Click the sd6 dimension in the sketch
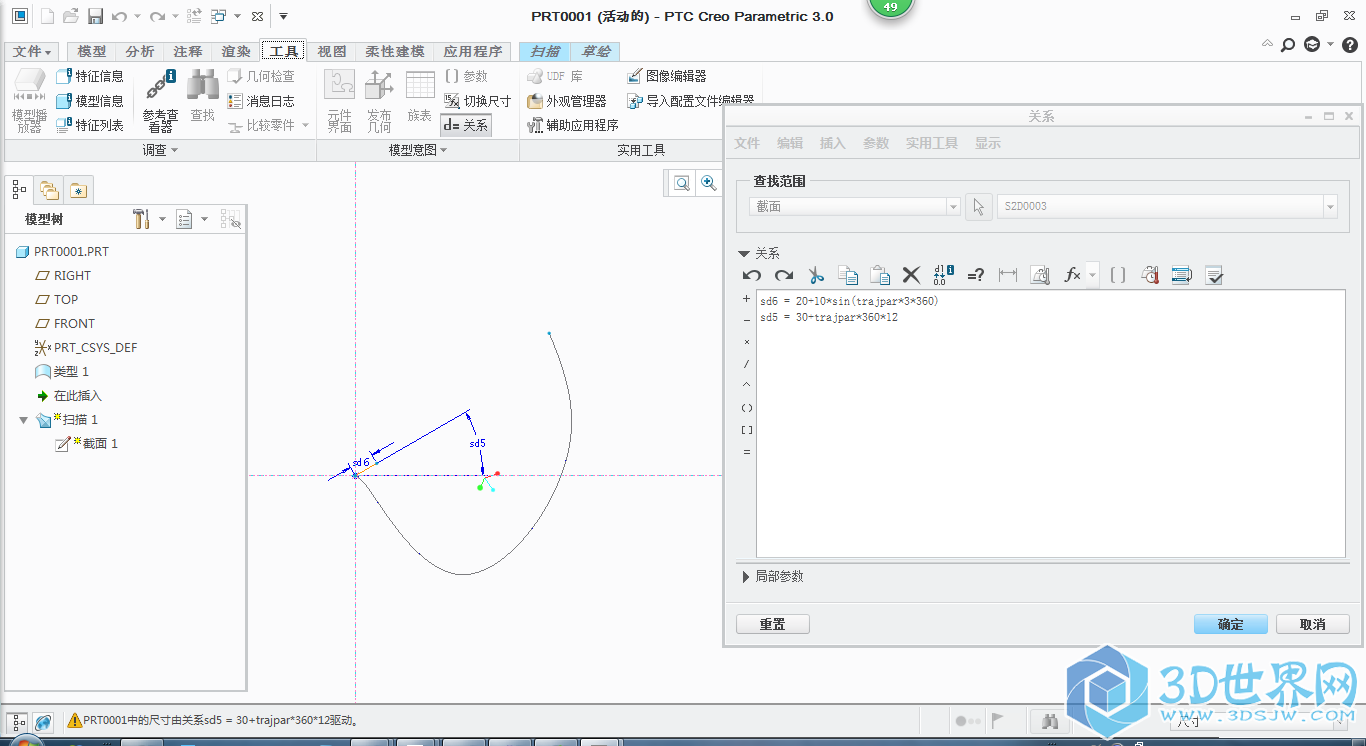 (361, 463)
